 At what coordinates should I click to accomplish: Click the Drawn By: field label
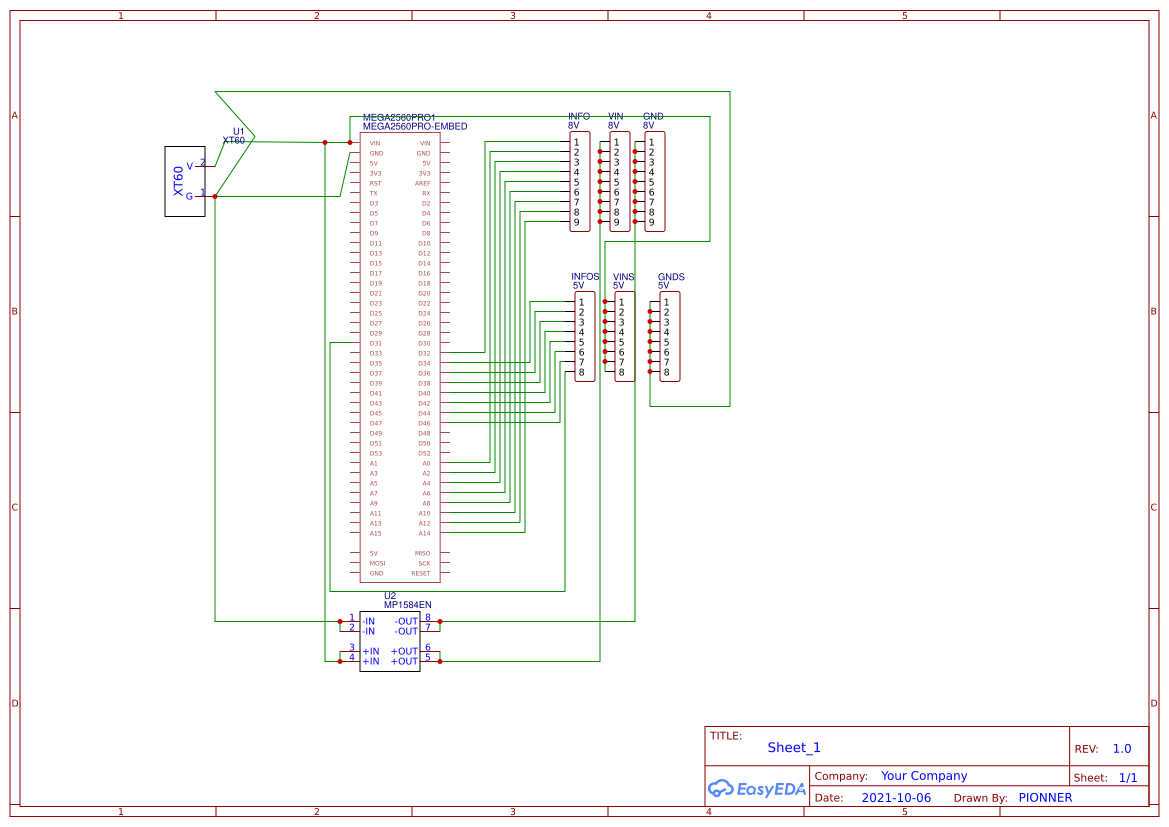980,798
